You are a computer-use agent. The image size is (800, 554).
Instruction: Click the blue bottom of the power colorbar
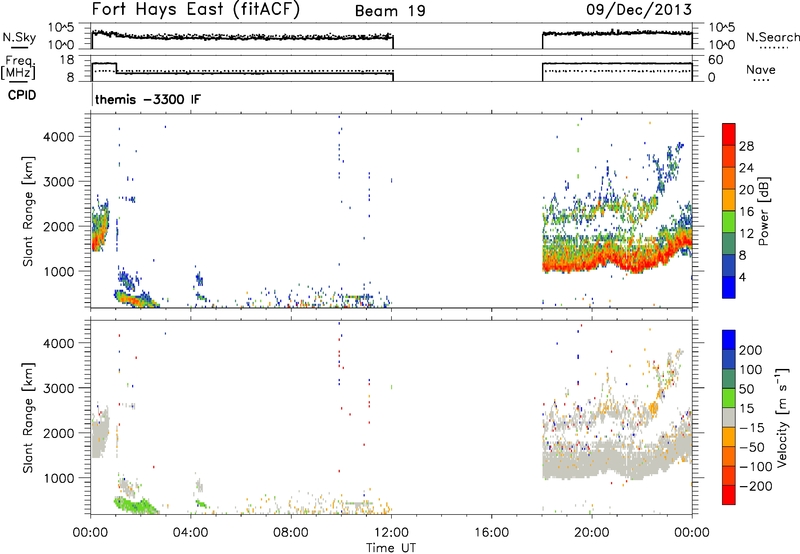point(729,287)
